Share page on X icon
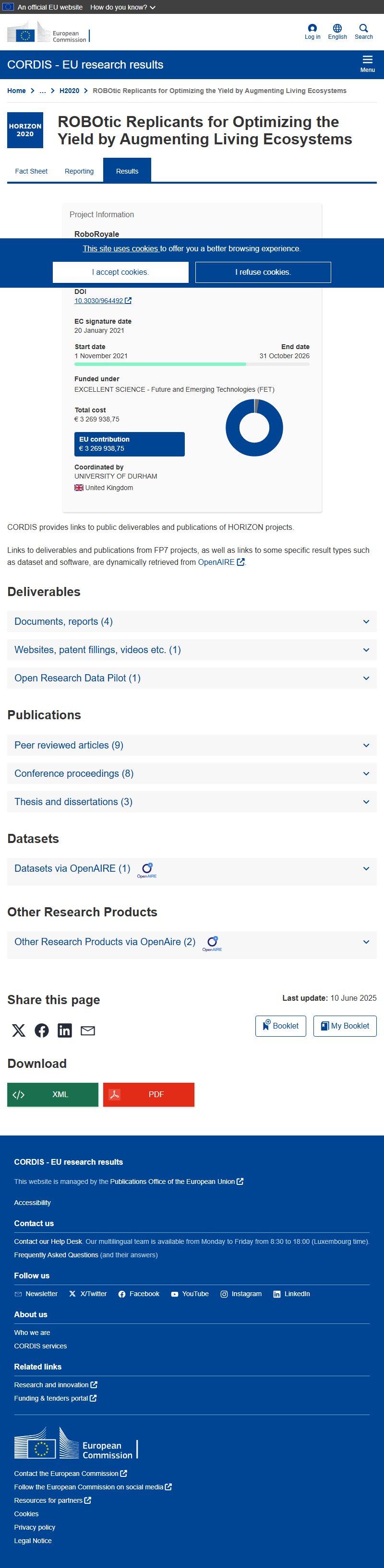 pos(19,1030)
